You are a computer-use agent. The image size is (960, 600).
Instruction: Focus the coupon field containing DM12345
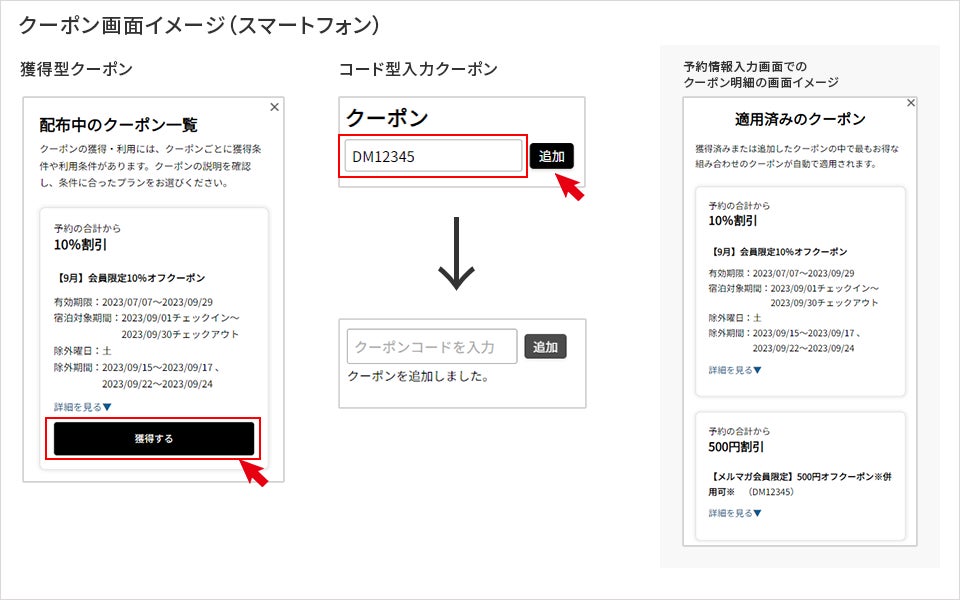point(433,156)
